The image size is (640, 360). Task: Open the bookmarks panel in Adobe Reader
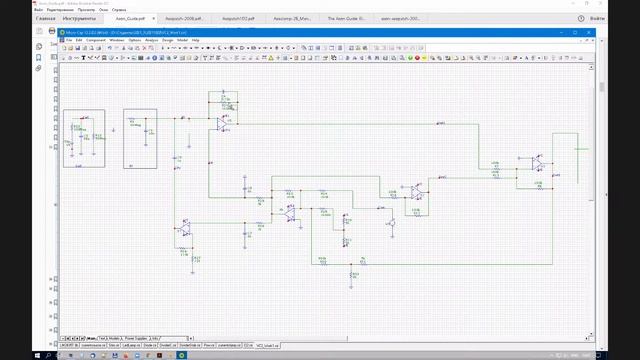click(x=39, y=58)
